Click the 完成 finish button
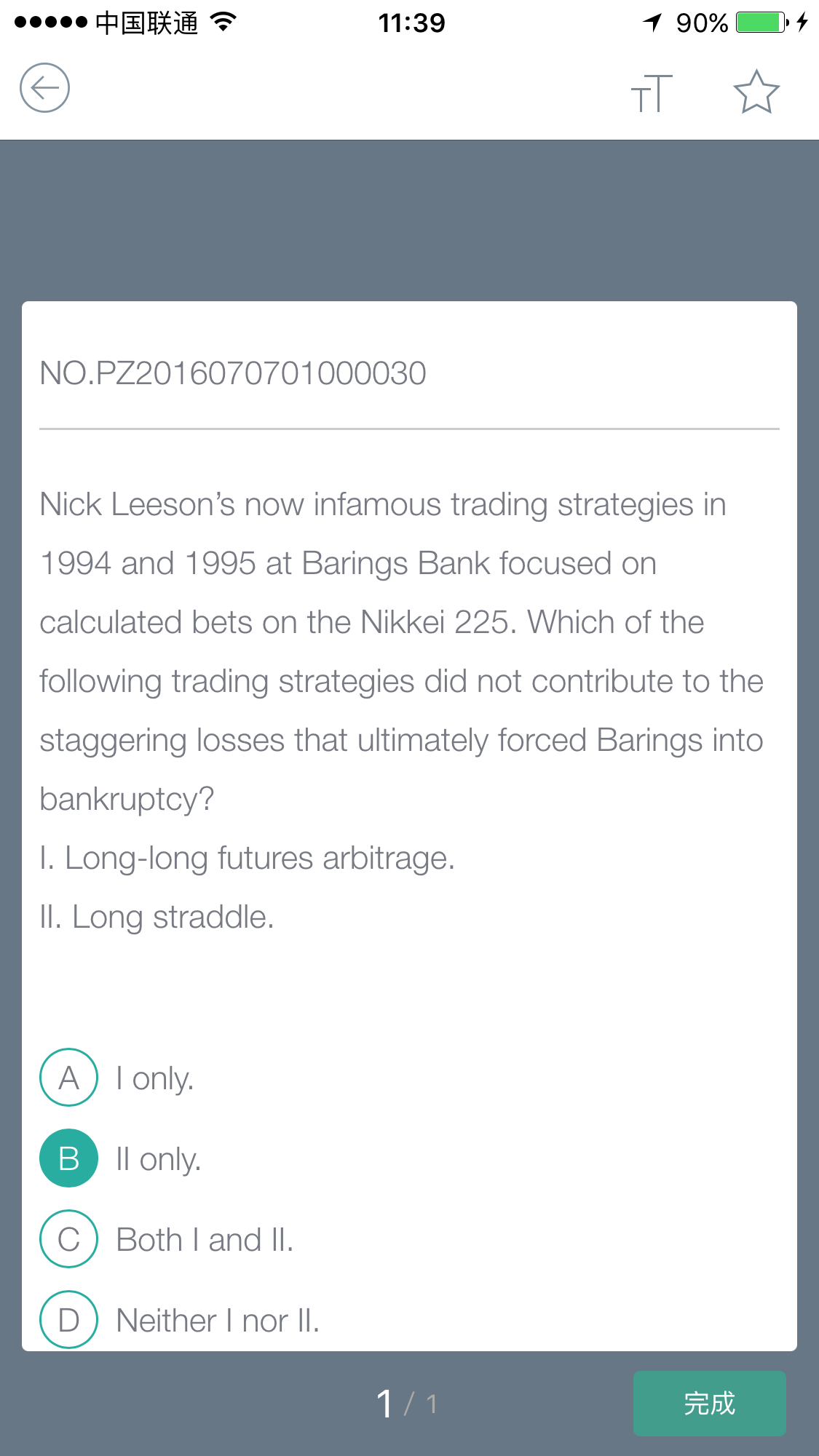Screen dimensions: 819x1456 point(710,1403)
